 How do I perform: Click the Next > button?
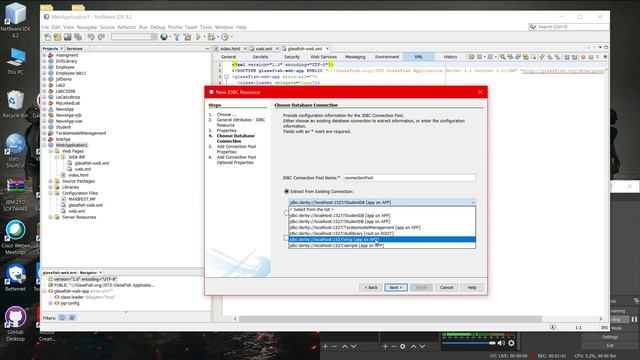coord(396,287)
